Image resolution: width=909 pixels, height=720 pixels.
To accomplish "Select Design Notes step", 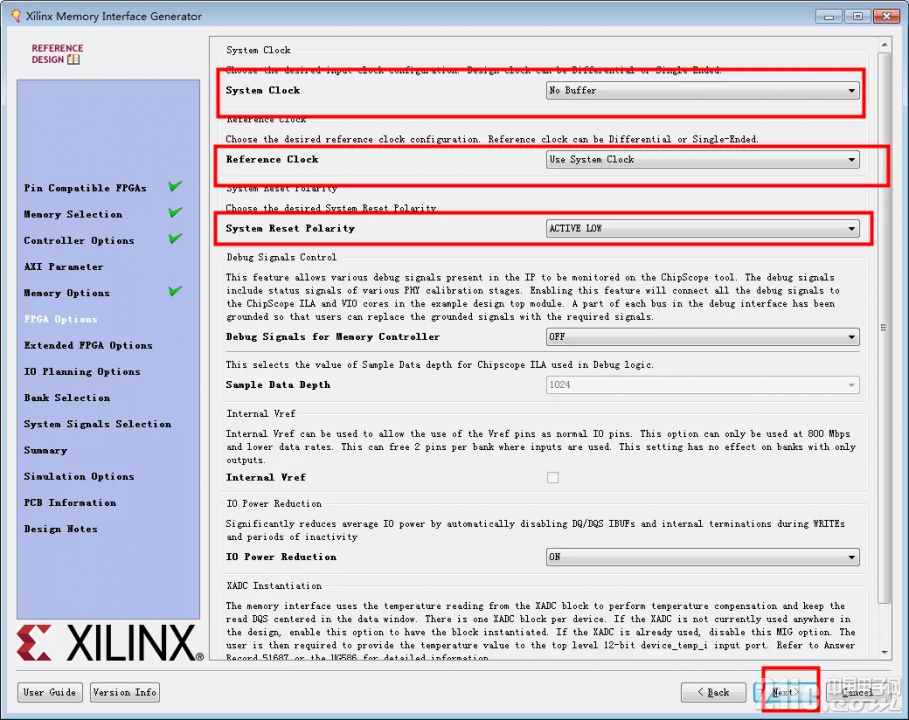I will [61, 529].
